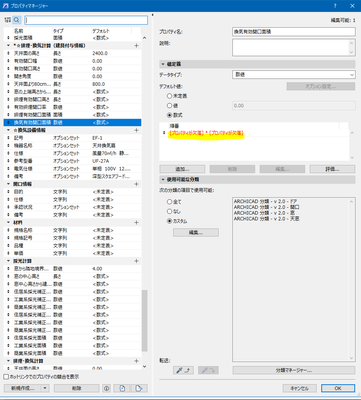Collapse the 採光計算 group

coord(9,261)
